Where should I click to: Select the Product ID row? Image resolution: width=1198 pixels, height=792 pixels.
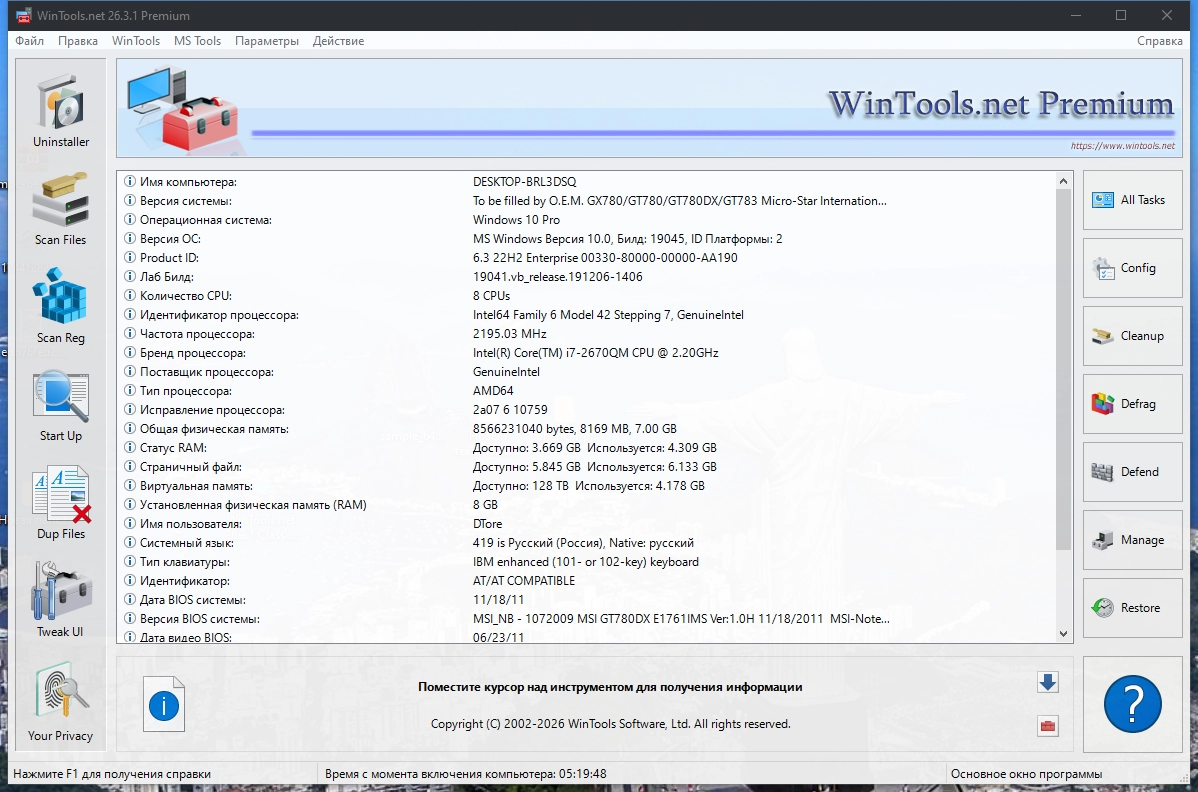586,258
